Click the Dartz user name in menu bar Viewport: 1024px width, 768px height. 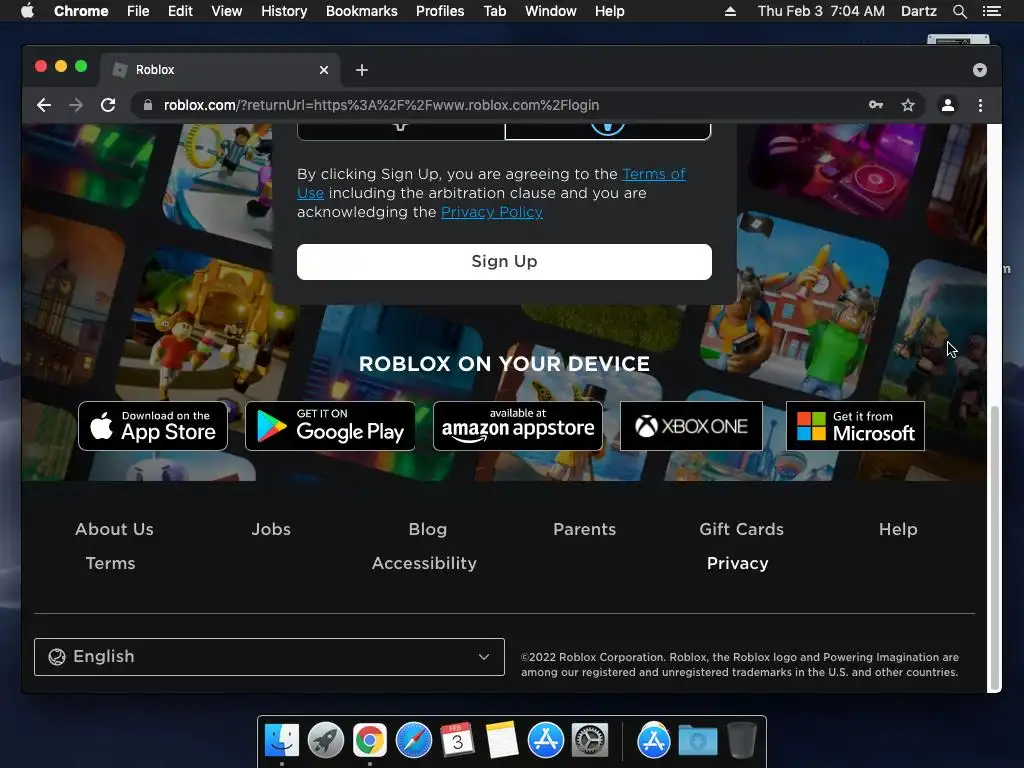(x=918, y=11)
